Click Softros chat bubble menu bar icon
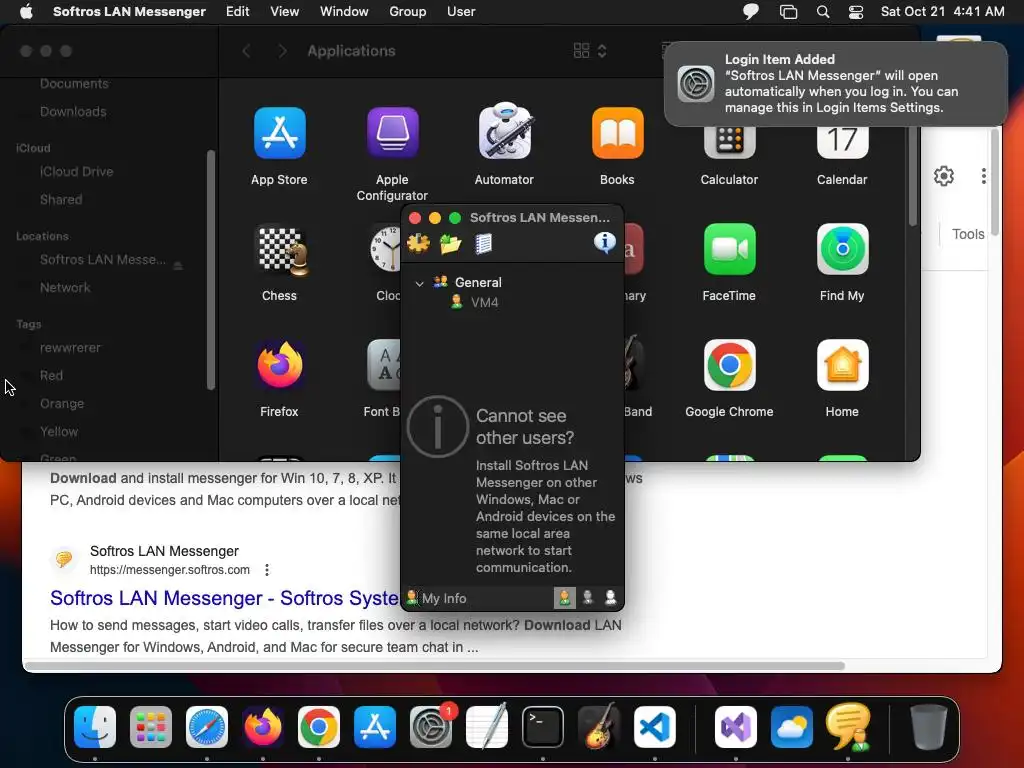Screen dimensions: 1024x768 [x=751, y=12]
